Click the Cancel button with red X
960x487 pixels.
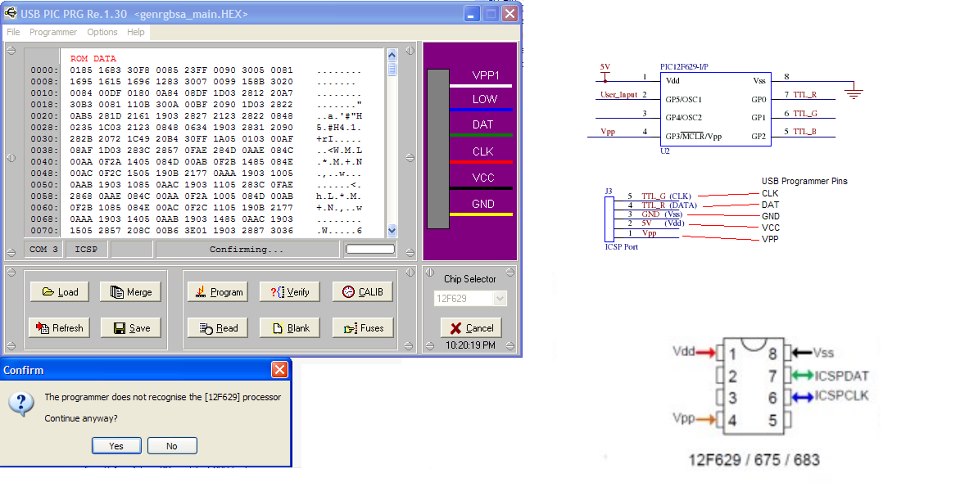[x=471, y=328]
